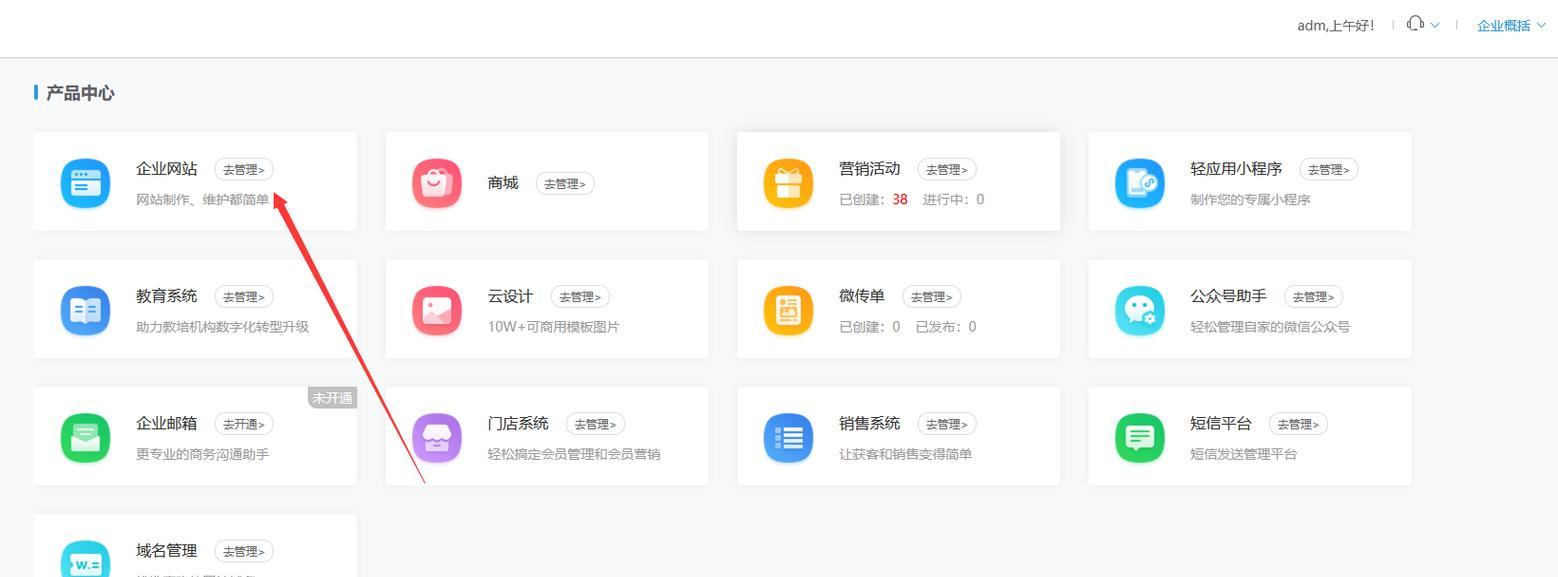Click the 教育系统 title text

coord(166,296)
